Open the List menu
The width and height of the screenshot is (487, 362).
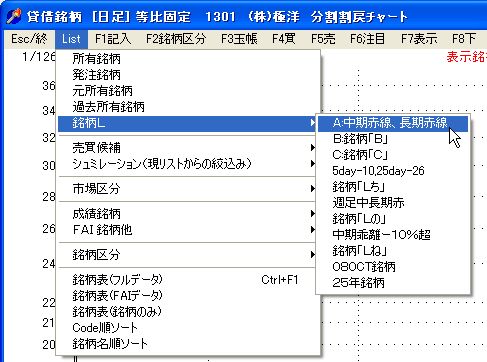pos(71,39)
